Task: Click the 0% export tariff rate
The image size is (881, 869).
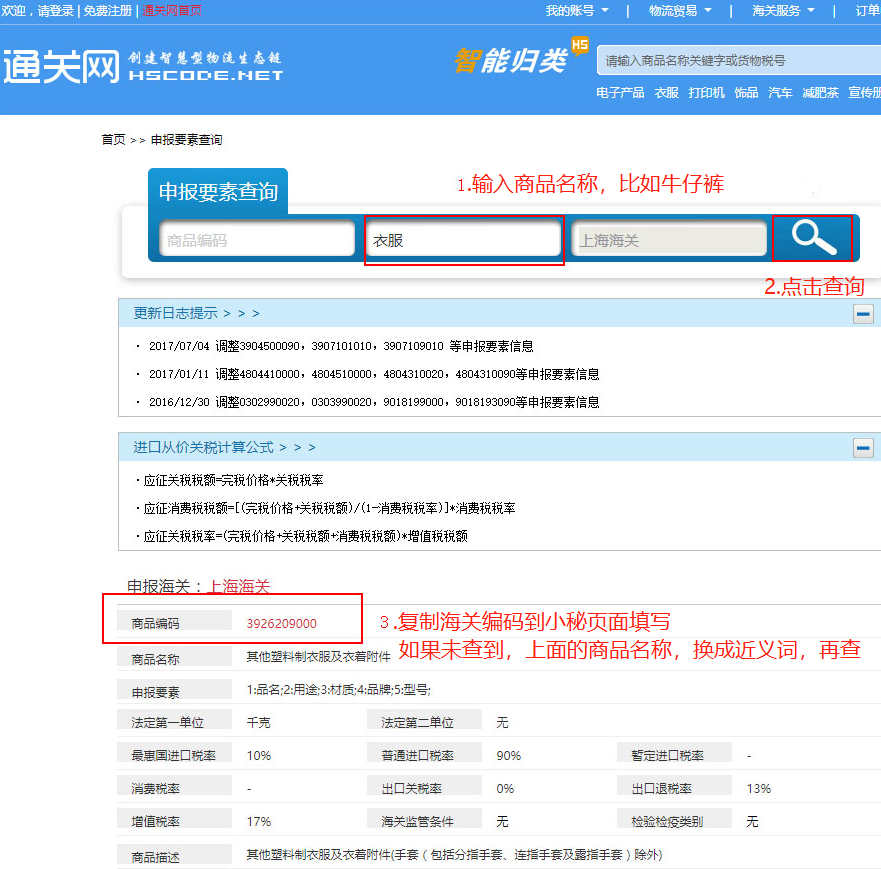Action: point(505,788)
